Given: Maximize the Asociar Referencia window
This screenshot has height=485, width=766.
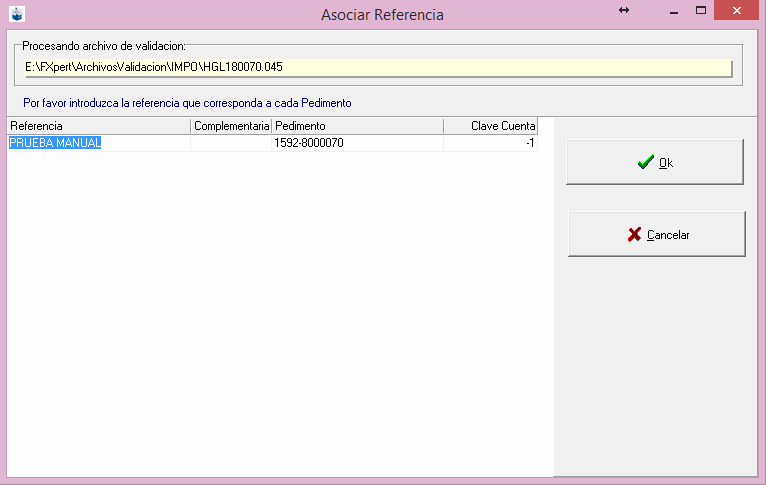Looking at the screenshot, I should pos(701,10).
